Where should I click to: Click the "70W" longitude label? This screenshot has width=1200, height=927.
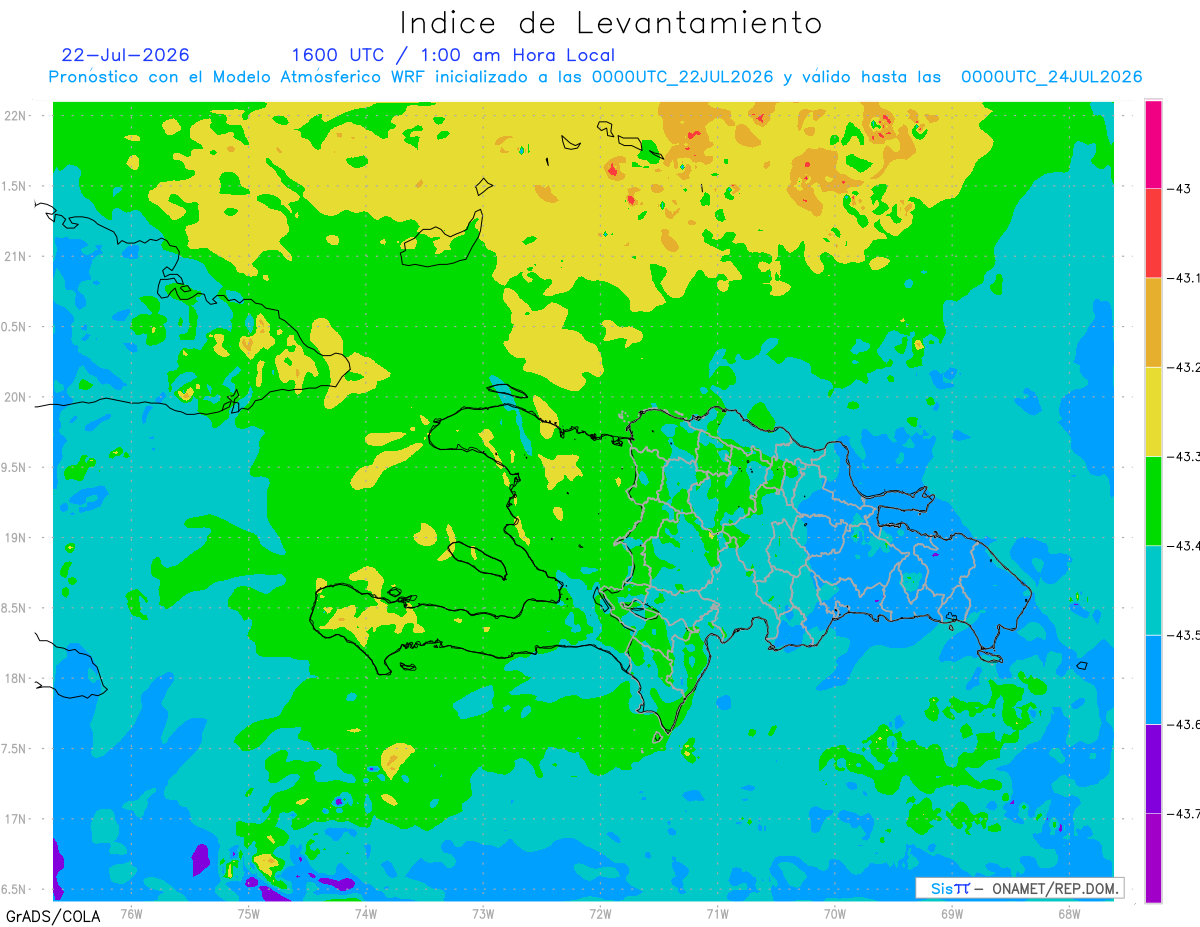click(x=835, y=914)
